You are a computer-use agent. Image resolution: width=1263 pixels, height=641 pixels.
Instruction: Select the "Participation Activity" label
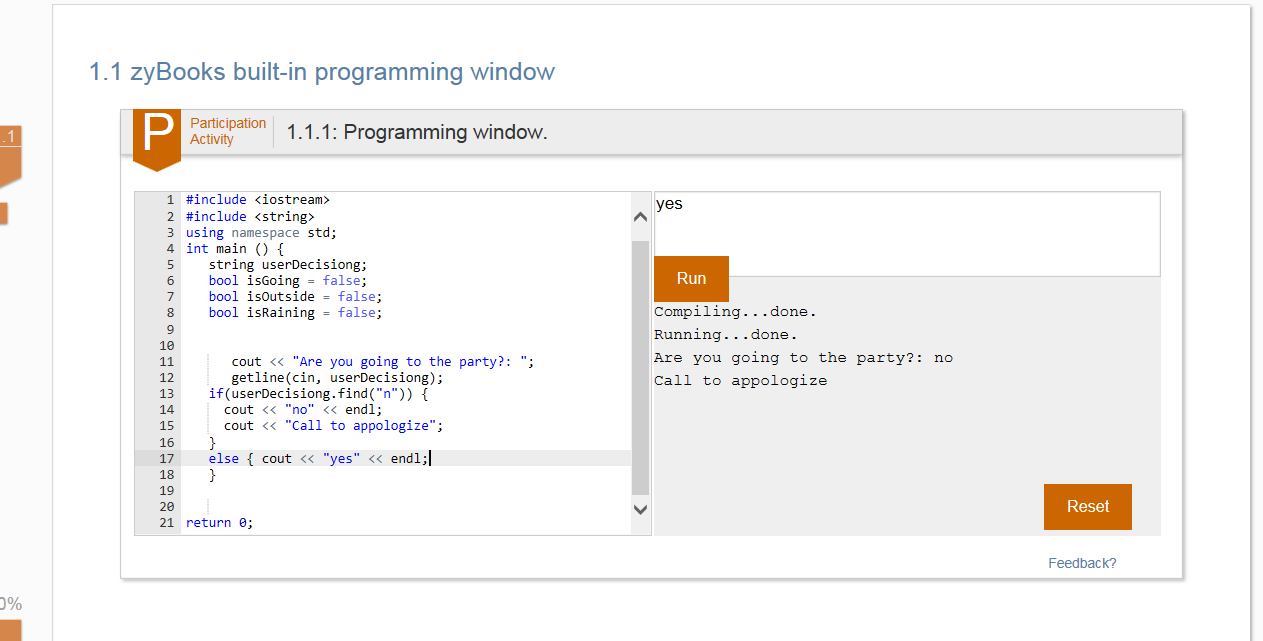228,131
